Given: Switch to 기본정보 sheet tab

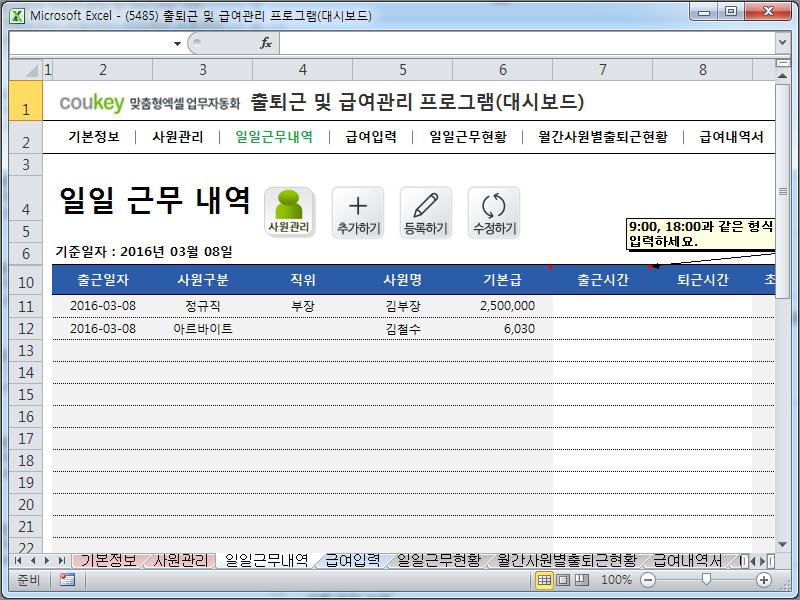Looking at the screenshot, I should tap(109, 561).
